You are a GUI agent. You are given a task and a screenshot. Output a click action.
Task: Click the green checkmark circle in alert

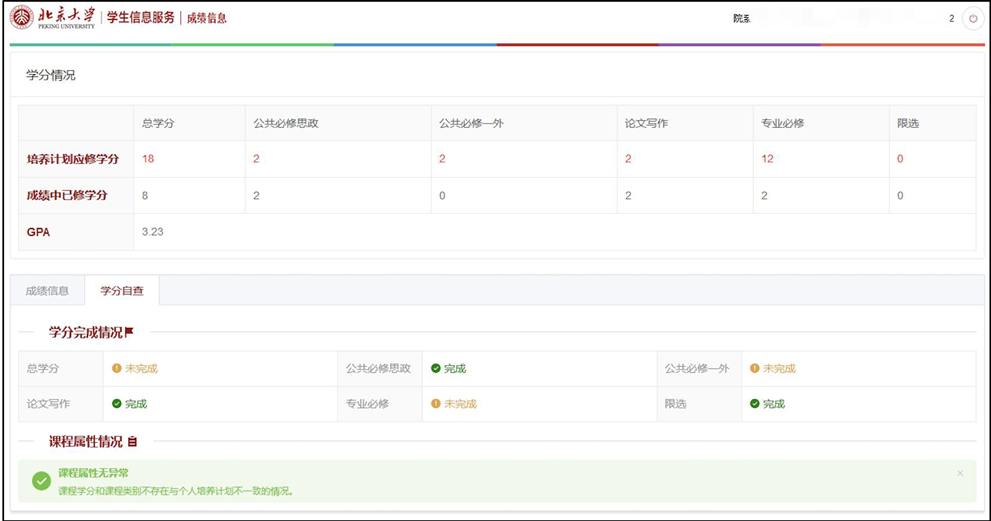click(41, 481)
